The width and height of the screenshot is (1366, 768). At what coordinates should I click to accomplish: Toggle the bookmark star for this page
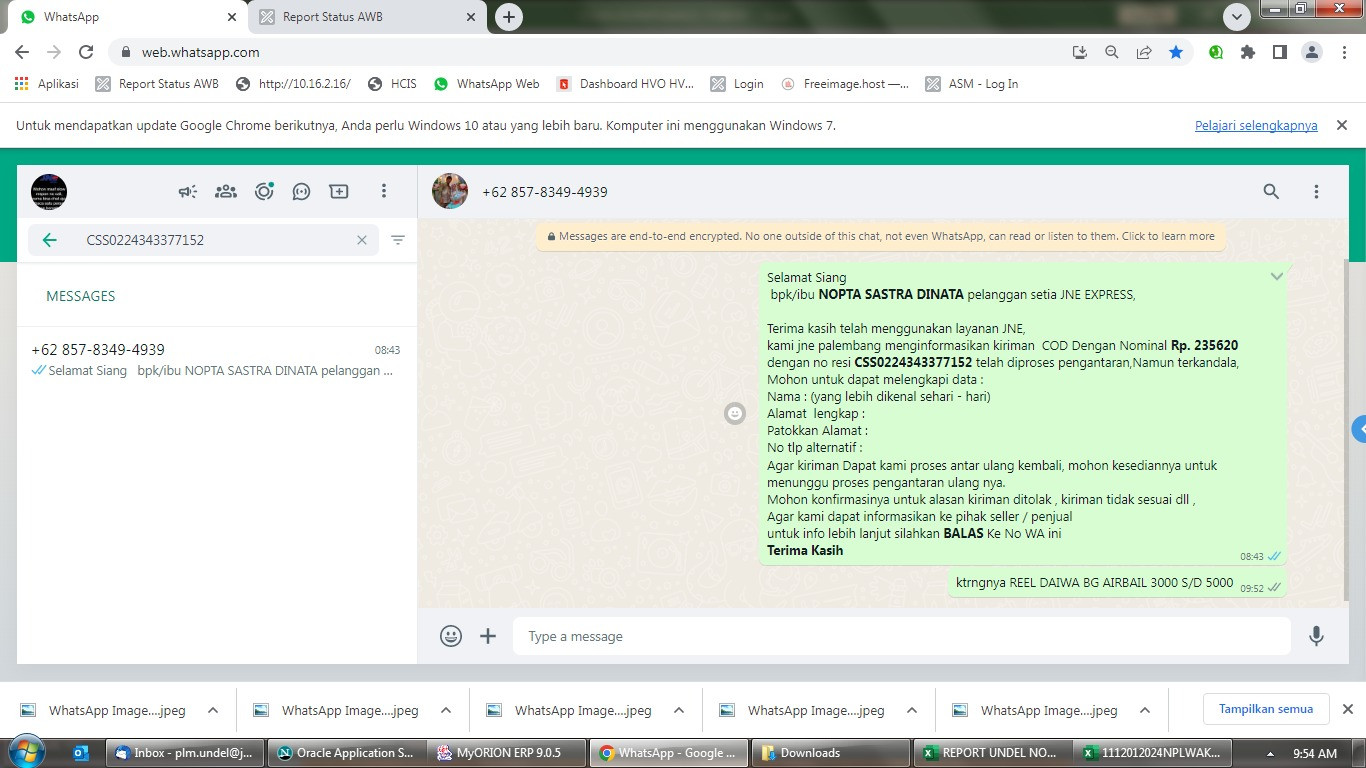point(1176,52)
